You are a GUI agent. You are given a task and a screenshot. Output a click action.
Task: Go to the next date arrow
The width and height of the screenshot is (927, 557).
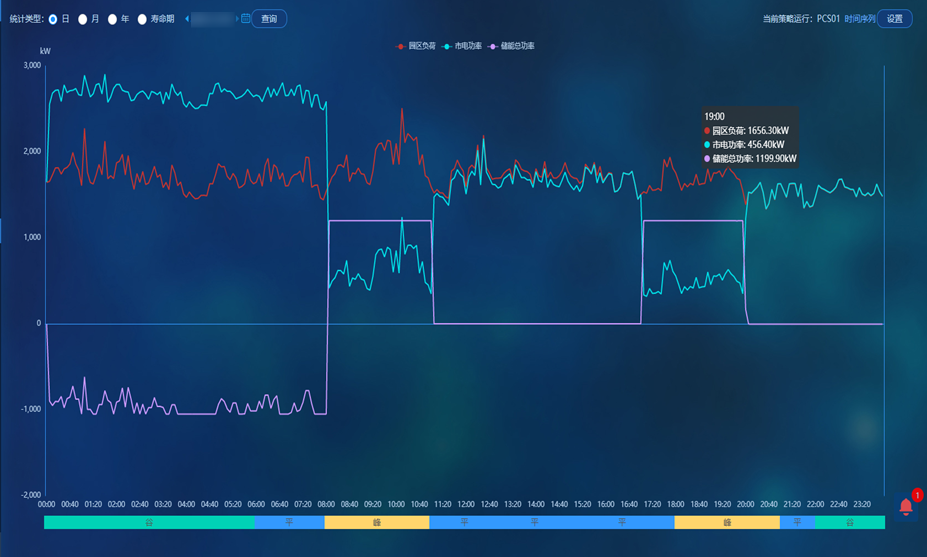pos(237,19)
